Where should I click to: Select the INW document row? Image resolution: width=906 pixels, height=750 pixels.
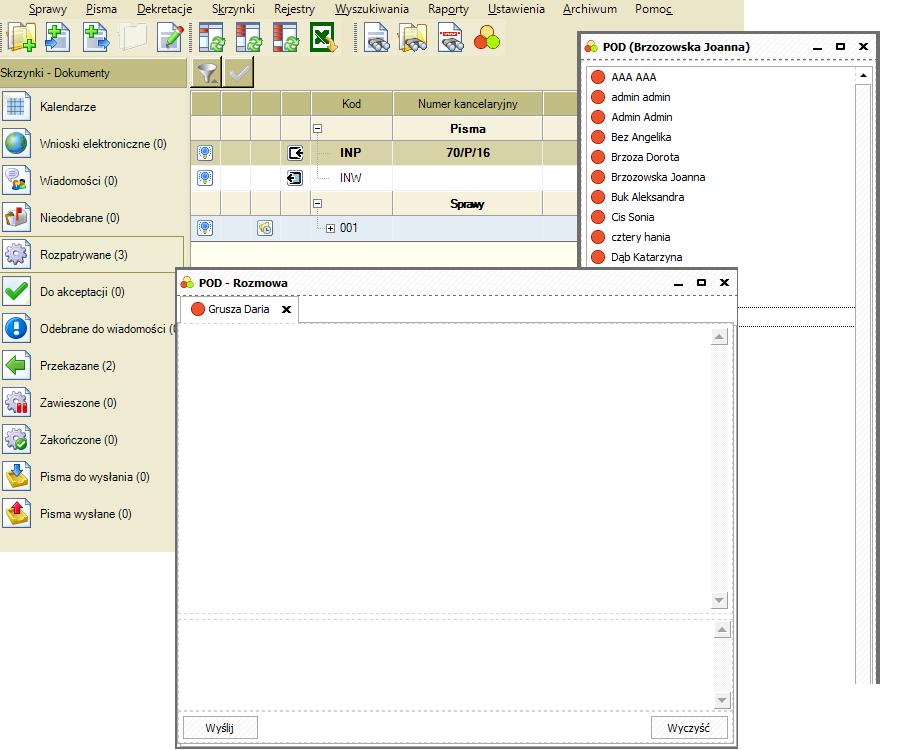(384, 177)
